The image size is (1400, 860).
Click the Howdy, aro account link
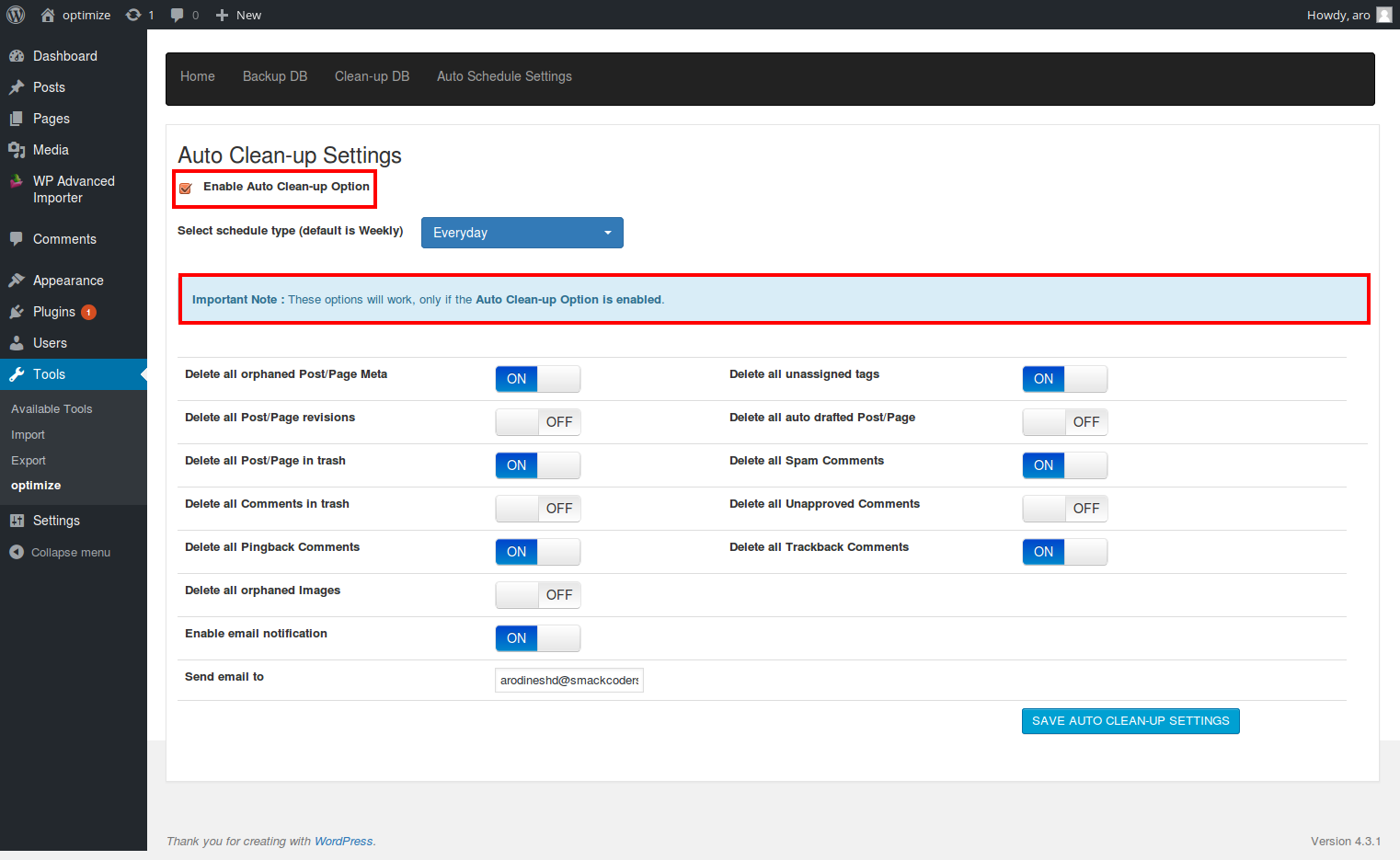point(1338,15)
